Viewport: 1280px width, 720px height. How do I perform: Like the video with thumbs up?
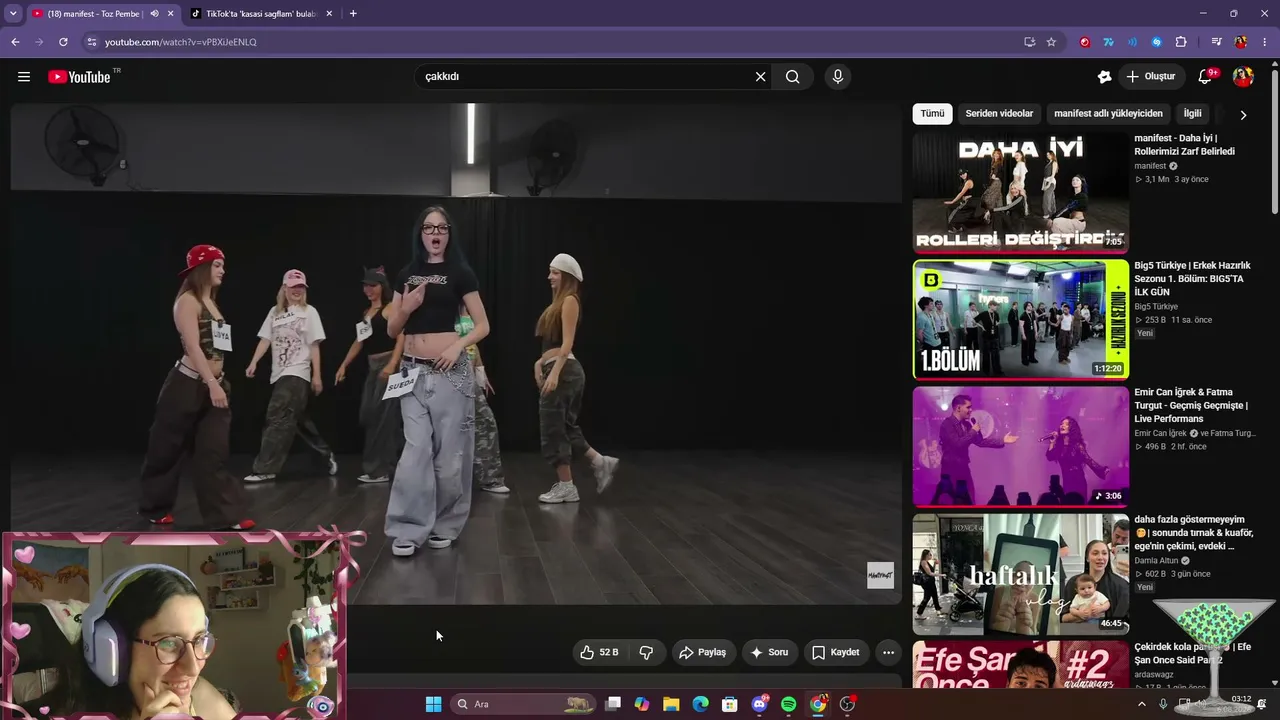coord(598,652)
